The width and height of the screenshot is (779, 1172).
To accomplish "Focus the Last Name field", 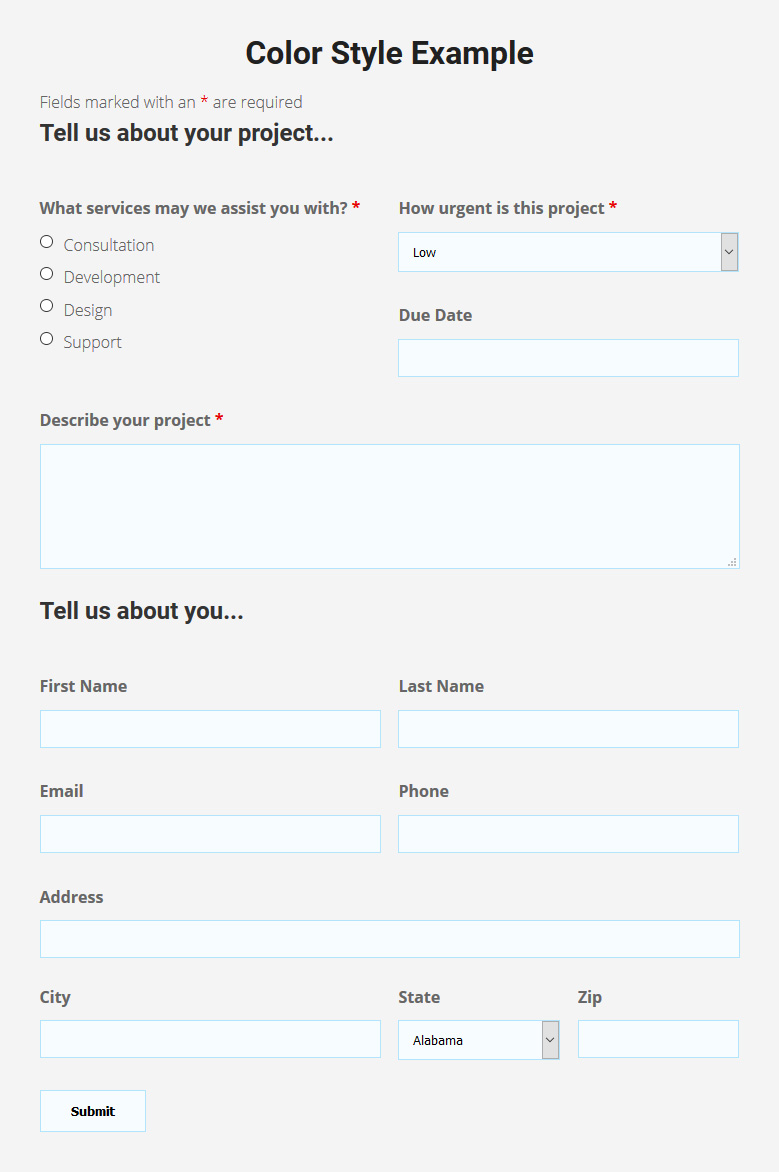I will [568, 729].
